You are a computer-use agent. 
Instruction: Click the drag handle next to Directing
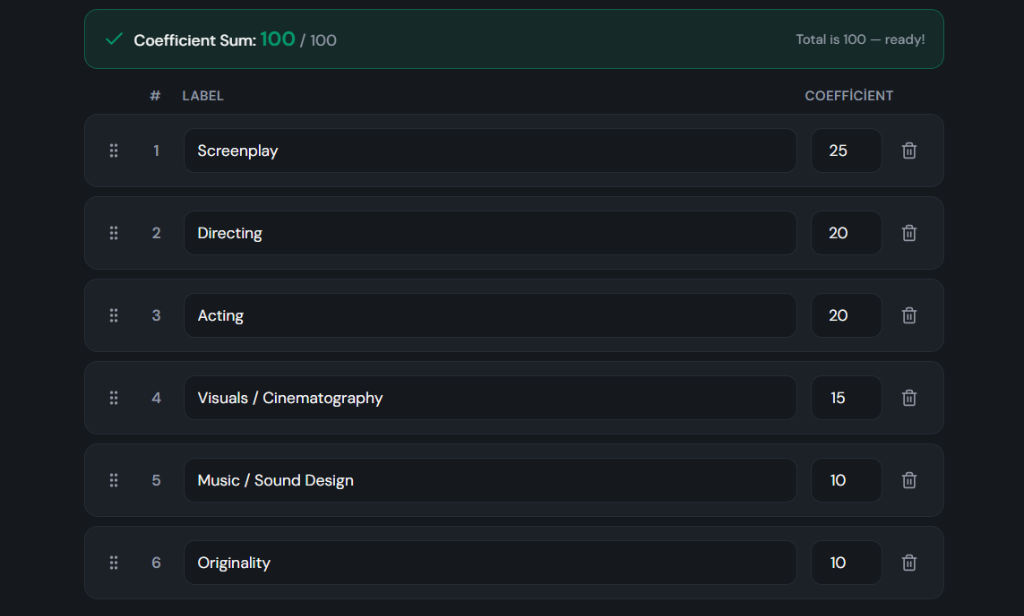tap(114, 233)
